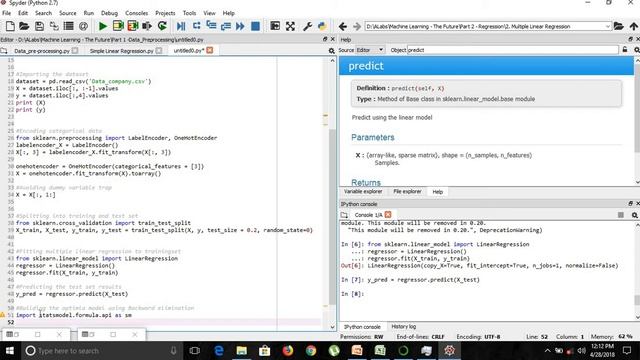This screenshot has height=360, width=640.
Task: Click the debugger step-into icon
Action: click(211, 26)
